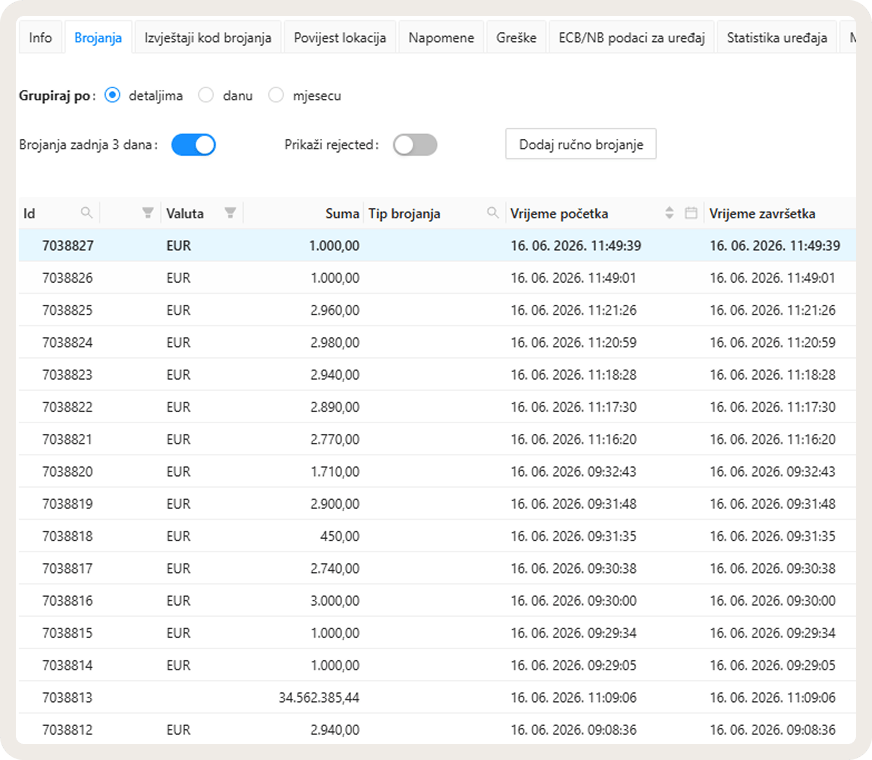Screen dimensions: 872x760
Task: Select row with Id 7038823
Action: coord(437,374)
